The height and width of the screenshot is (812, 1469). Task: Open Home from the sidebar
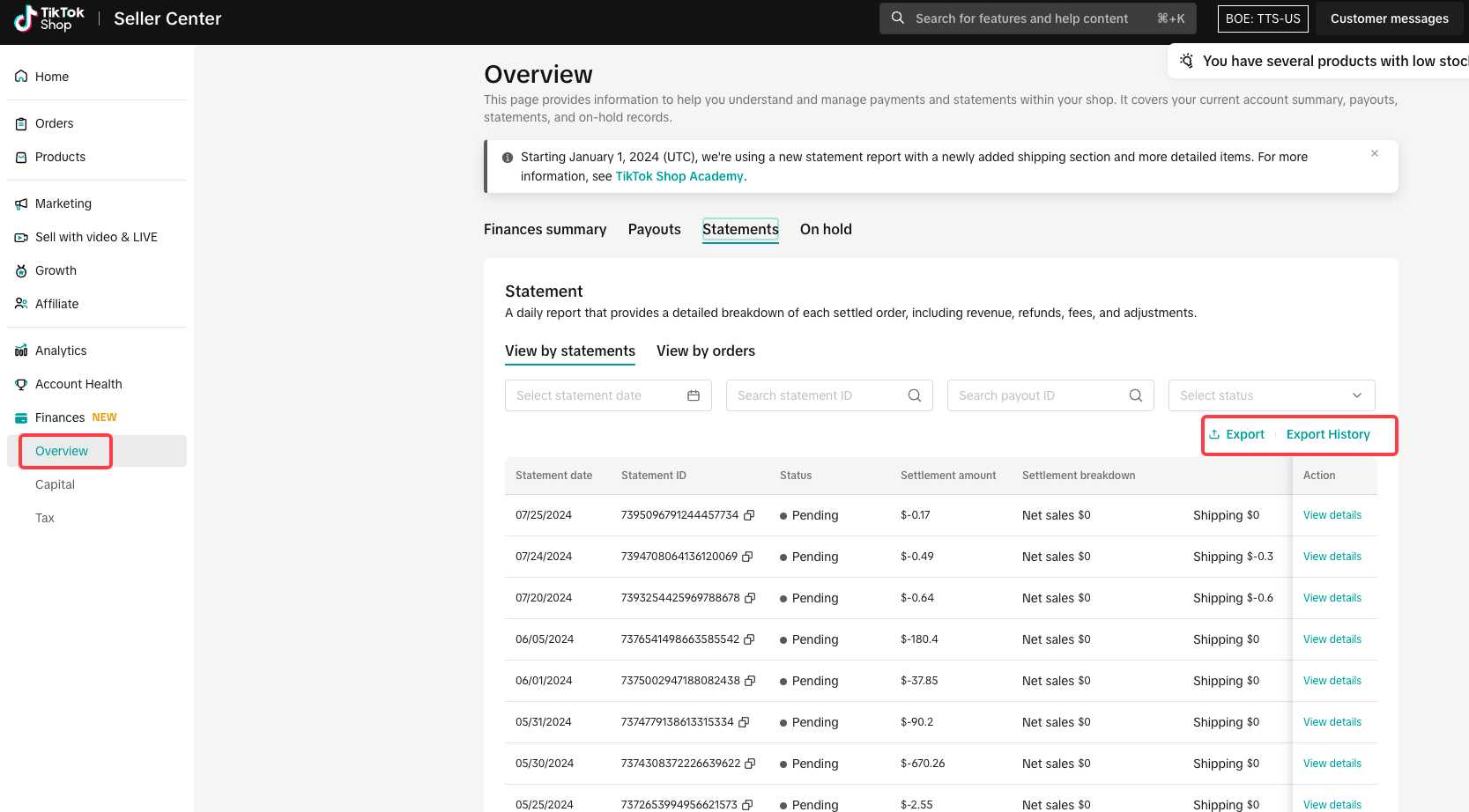pos(51,77)
